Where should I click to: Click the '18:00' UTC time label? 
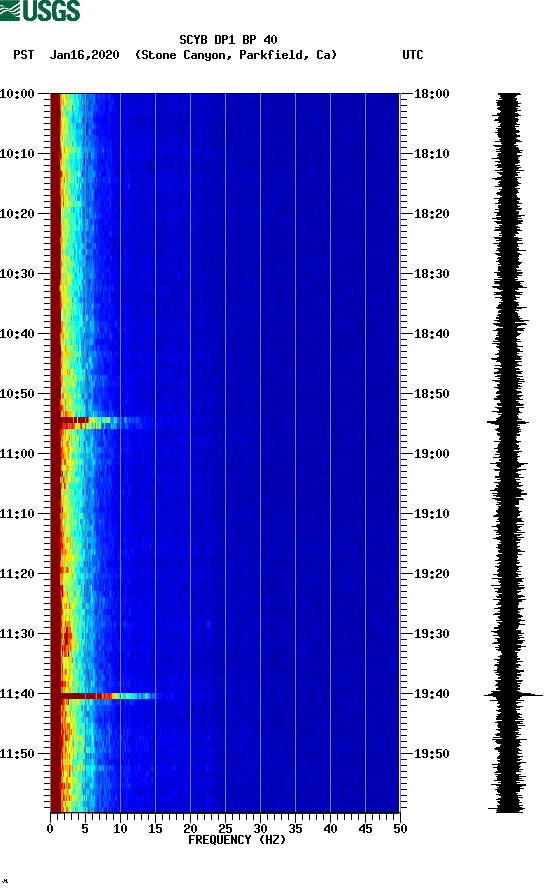point(432,93)
